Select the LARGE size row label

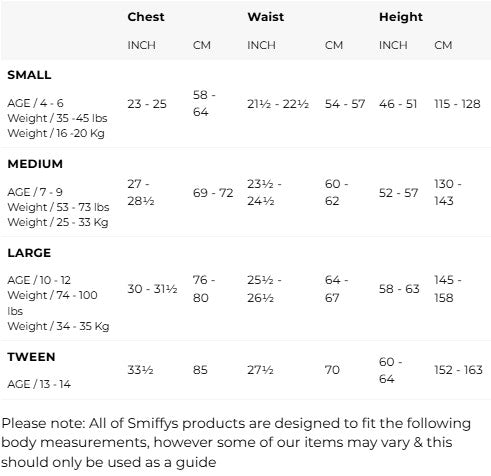[x=29, y=253]
